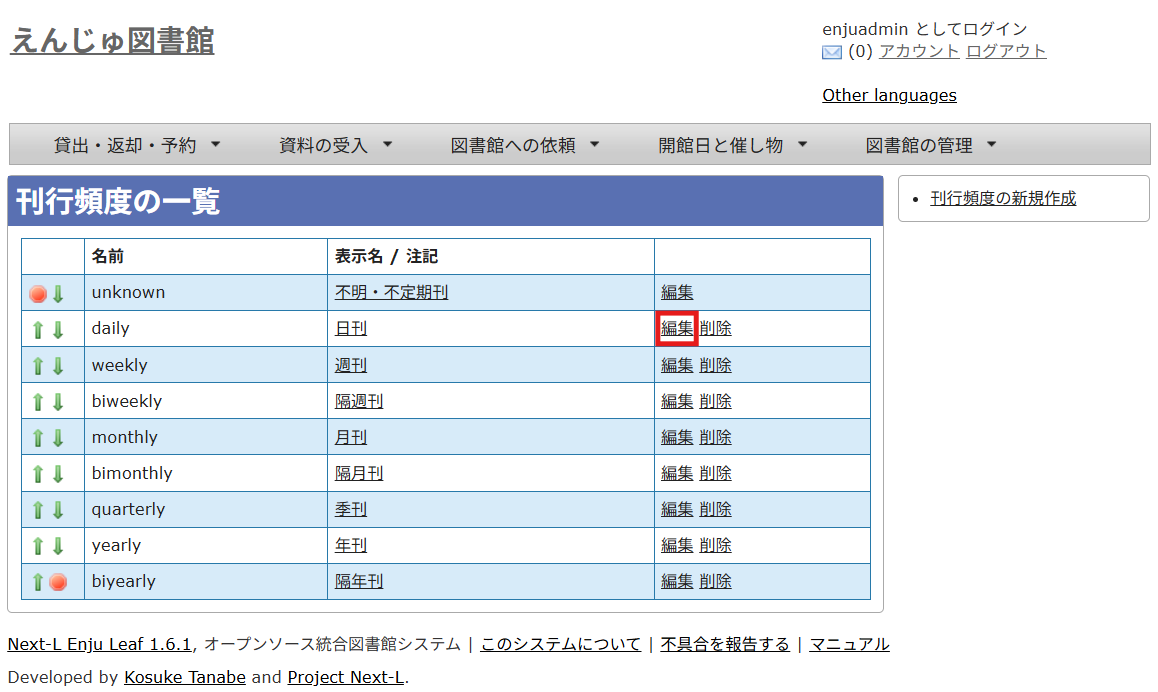This screenshot has height=692, width=1158.
Task: Open Other languages link
Action: pyautogui.click(x=889, y=95)
